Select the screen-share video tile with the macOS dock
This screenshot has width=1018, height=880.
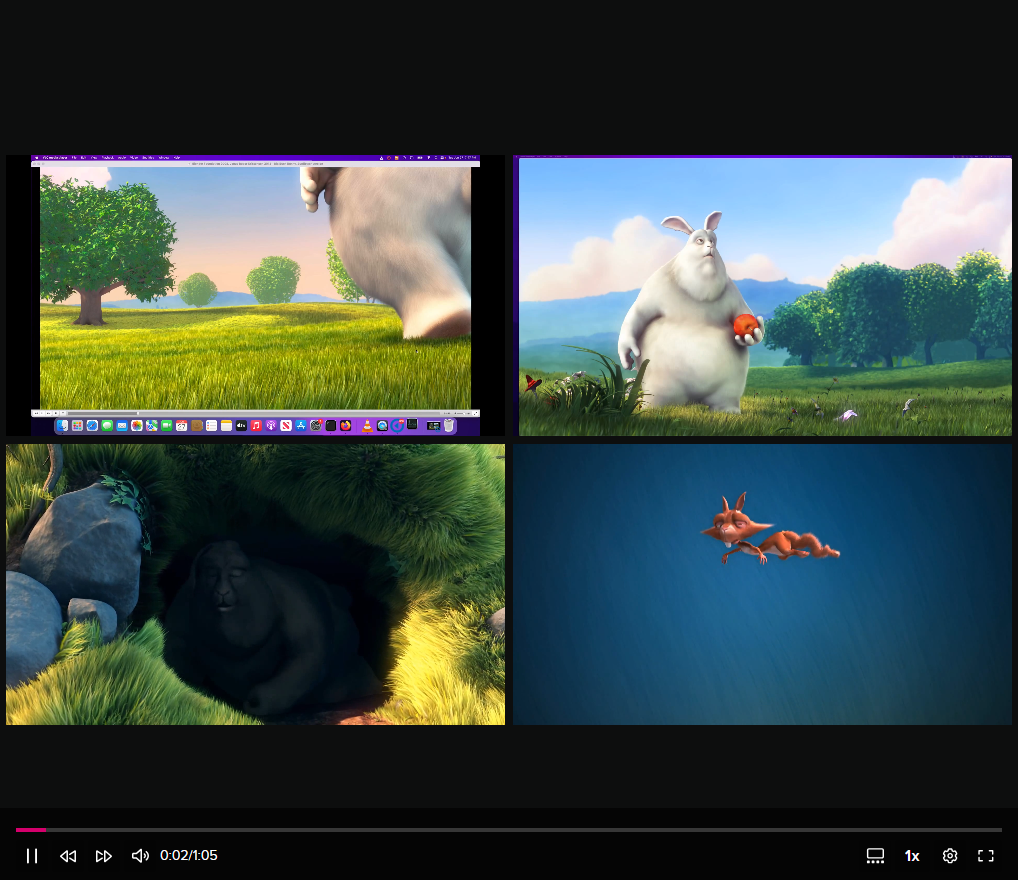[256, 295]
